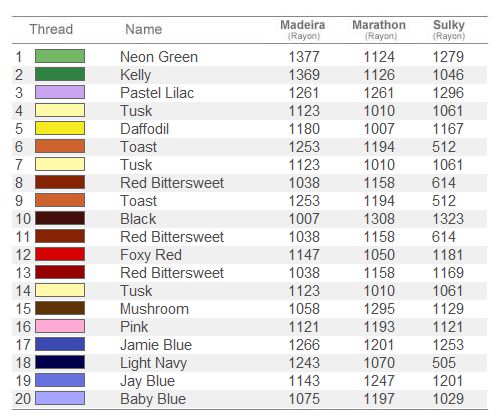Click the Marathon column header
The width and height of the screenshot is (500, 420).
(379, 29)
